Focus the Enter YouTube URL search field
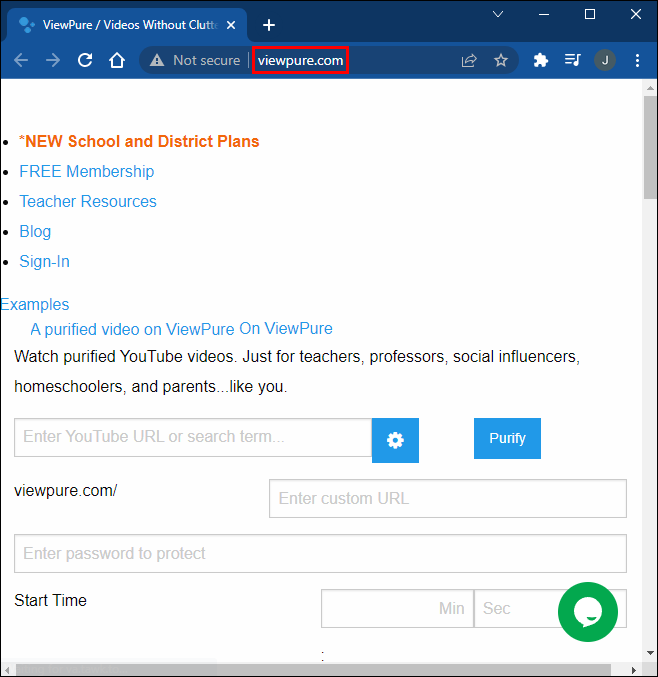This screenshot has width=658, height=677. click(192, 437)
